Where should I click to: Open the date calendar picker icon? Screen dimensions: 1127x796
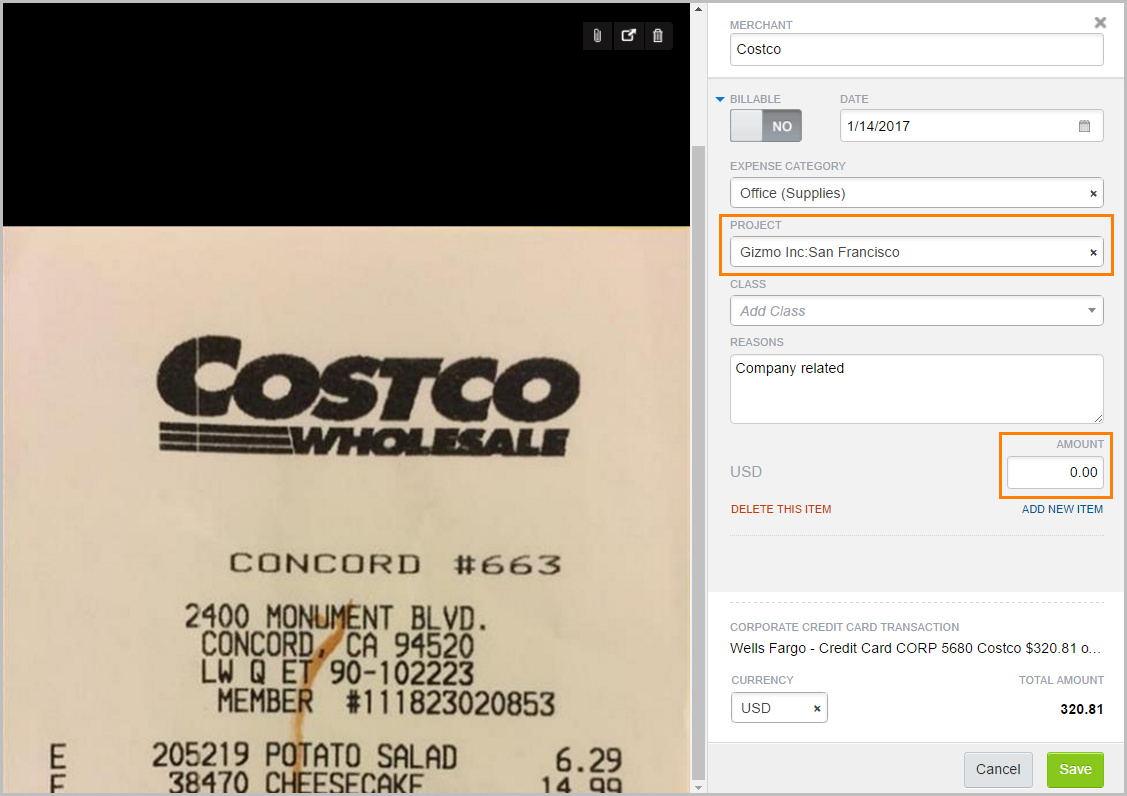[1085, 126]
